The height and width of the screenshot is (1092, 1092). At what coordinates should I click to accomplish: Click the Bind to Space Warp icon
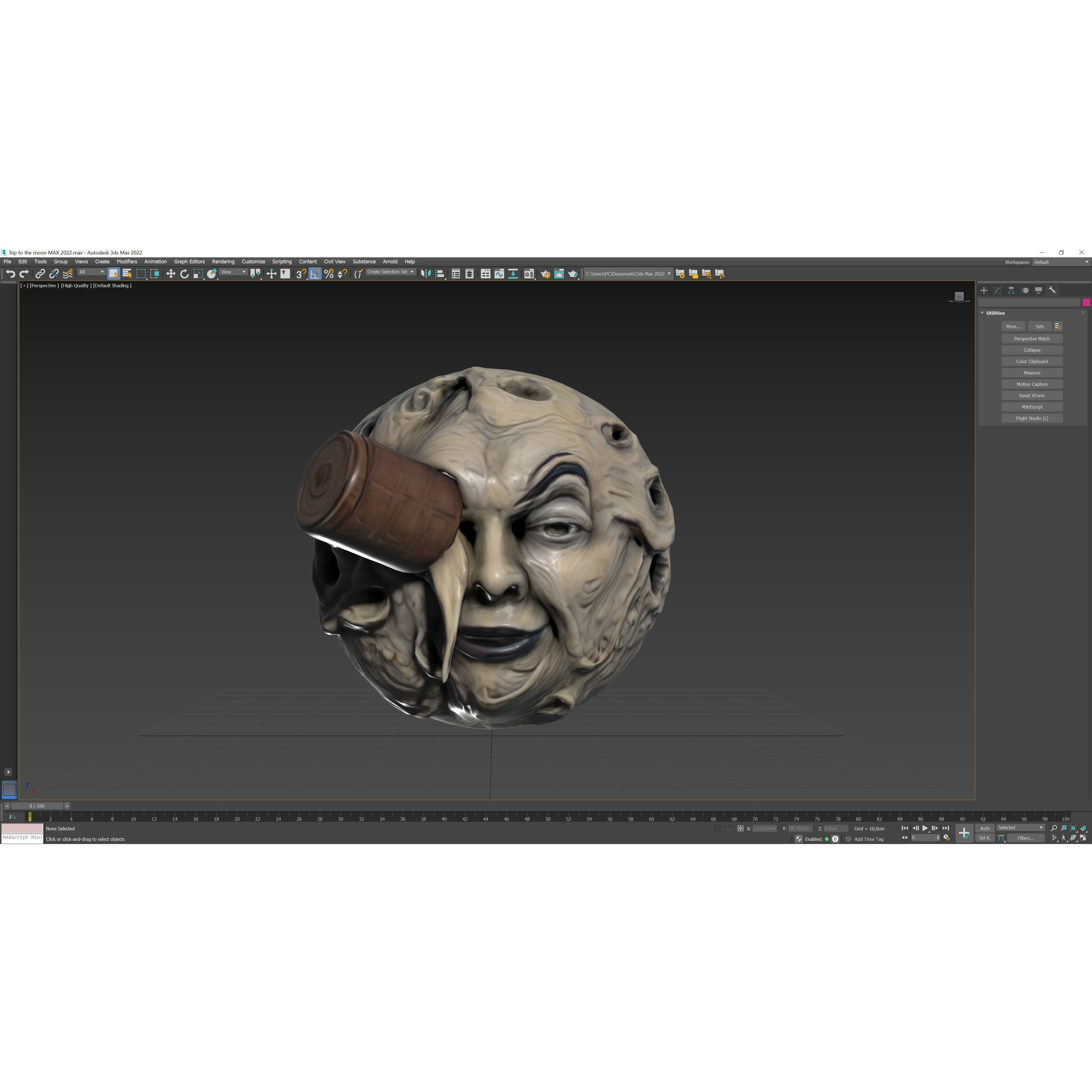(68, 274)
